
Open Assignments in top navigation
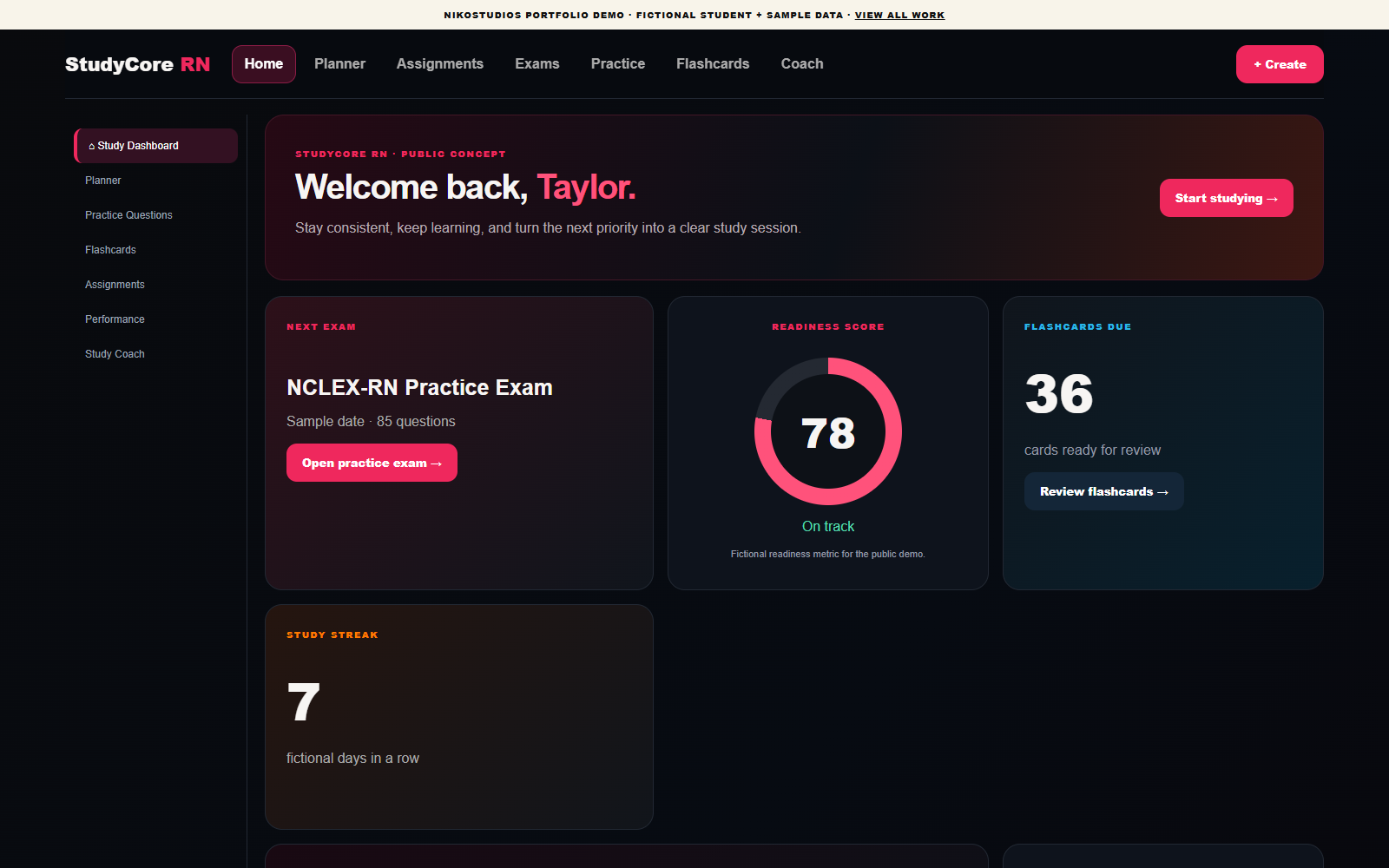click(x=440, y=64)
